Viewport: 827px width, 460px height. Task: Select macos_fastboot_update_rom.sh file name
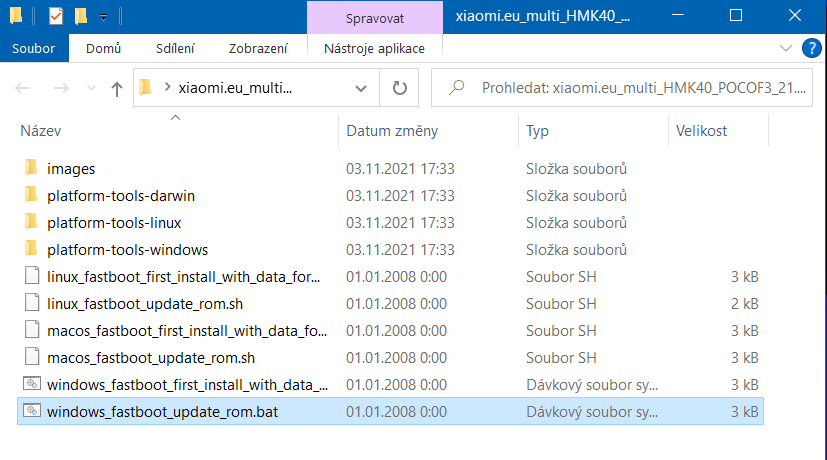click(151, 358)
